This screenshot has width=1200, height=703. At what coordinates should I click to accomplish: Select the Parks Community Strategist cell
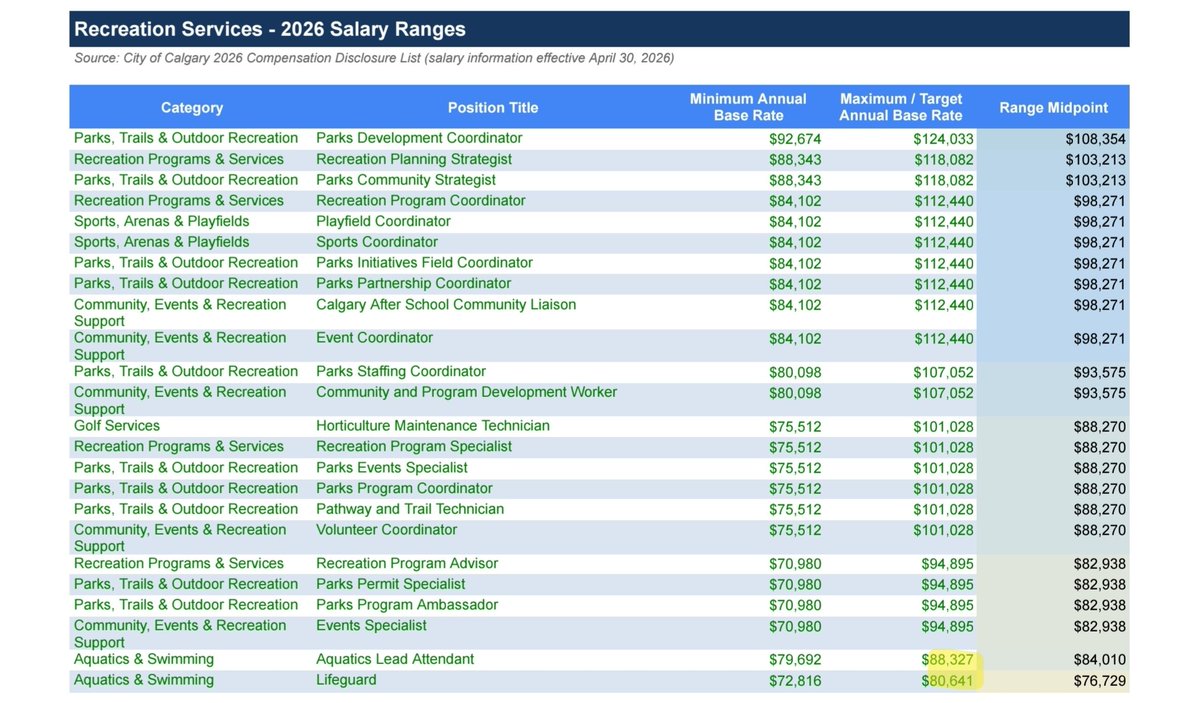pos(406,180)
